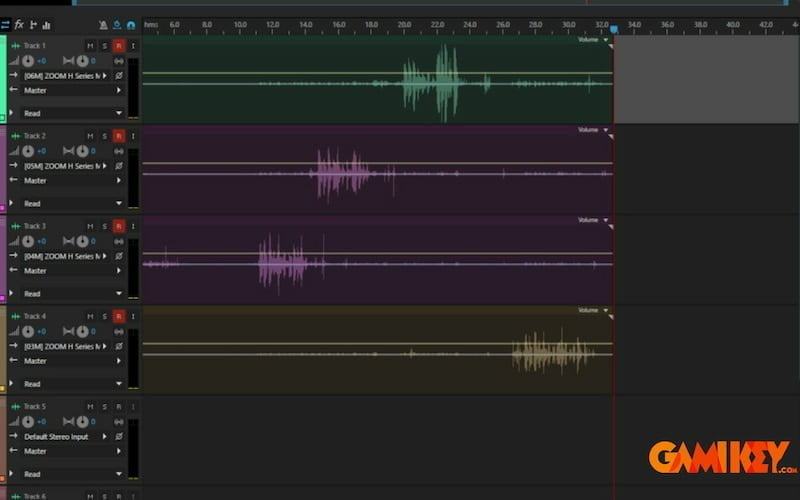The width and height of the screenshot is (800, 500).
Task: Toggle the snapping magnet icon
Action: click(131, 24)
